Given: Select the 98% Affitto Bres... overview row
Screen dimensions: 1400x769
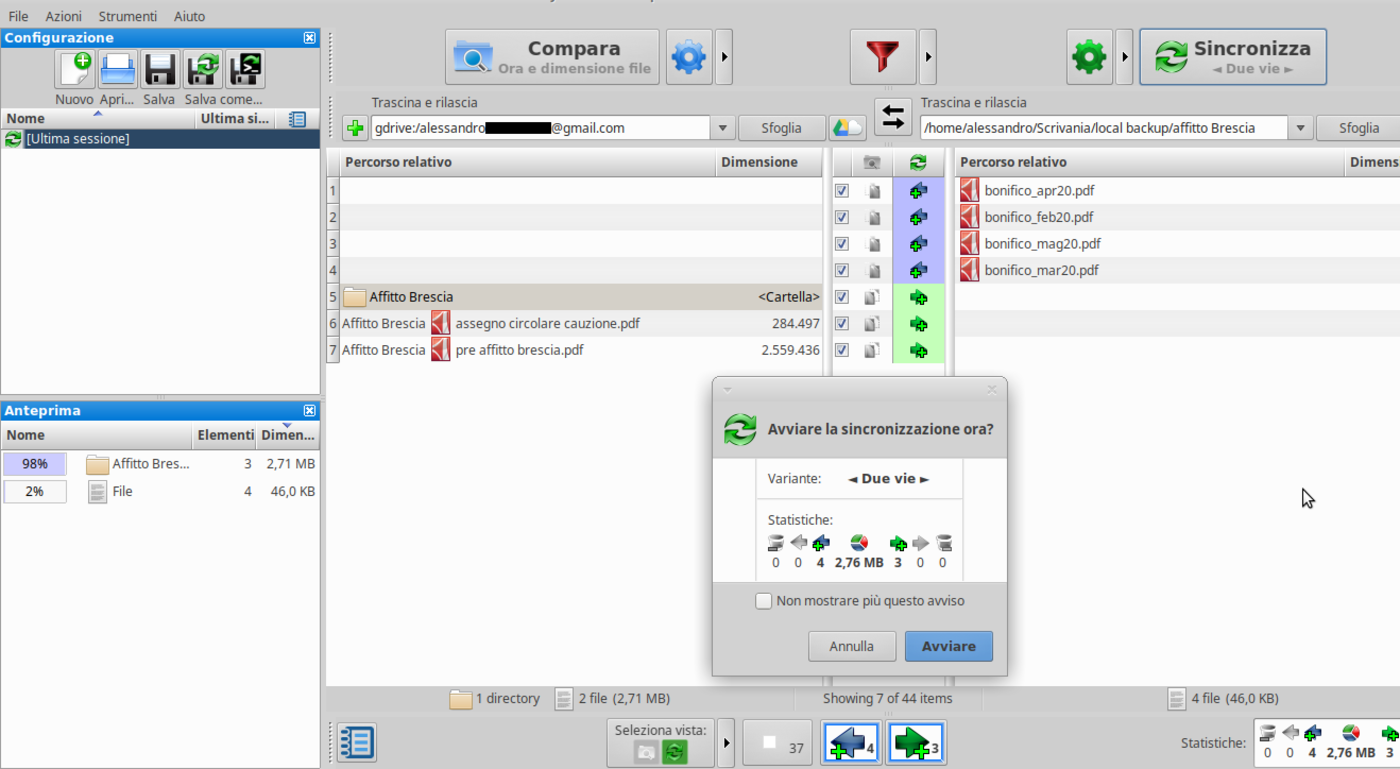Looking at the screenshot, I should (160, 464).
